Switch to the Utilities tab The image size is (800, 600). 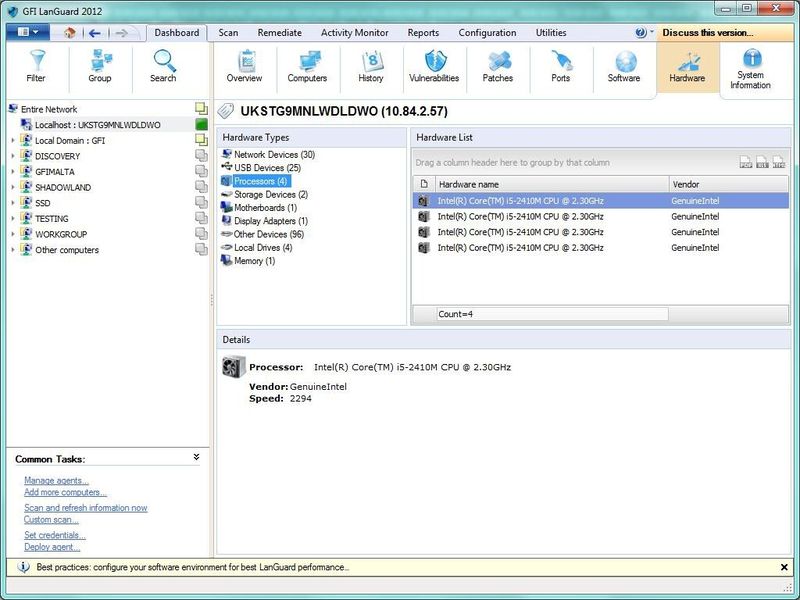(x=551, y=33)
